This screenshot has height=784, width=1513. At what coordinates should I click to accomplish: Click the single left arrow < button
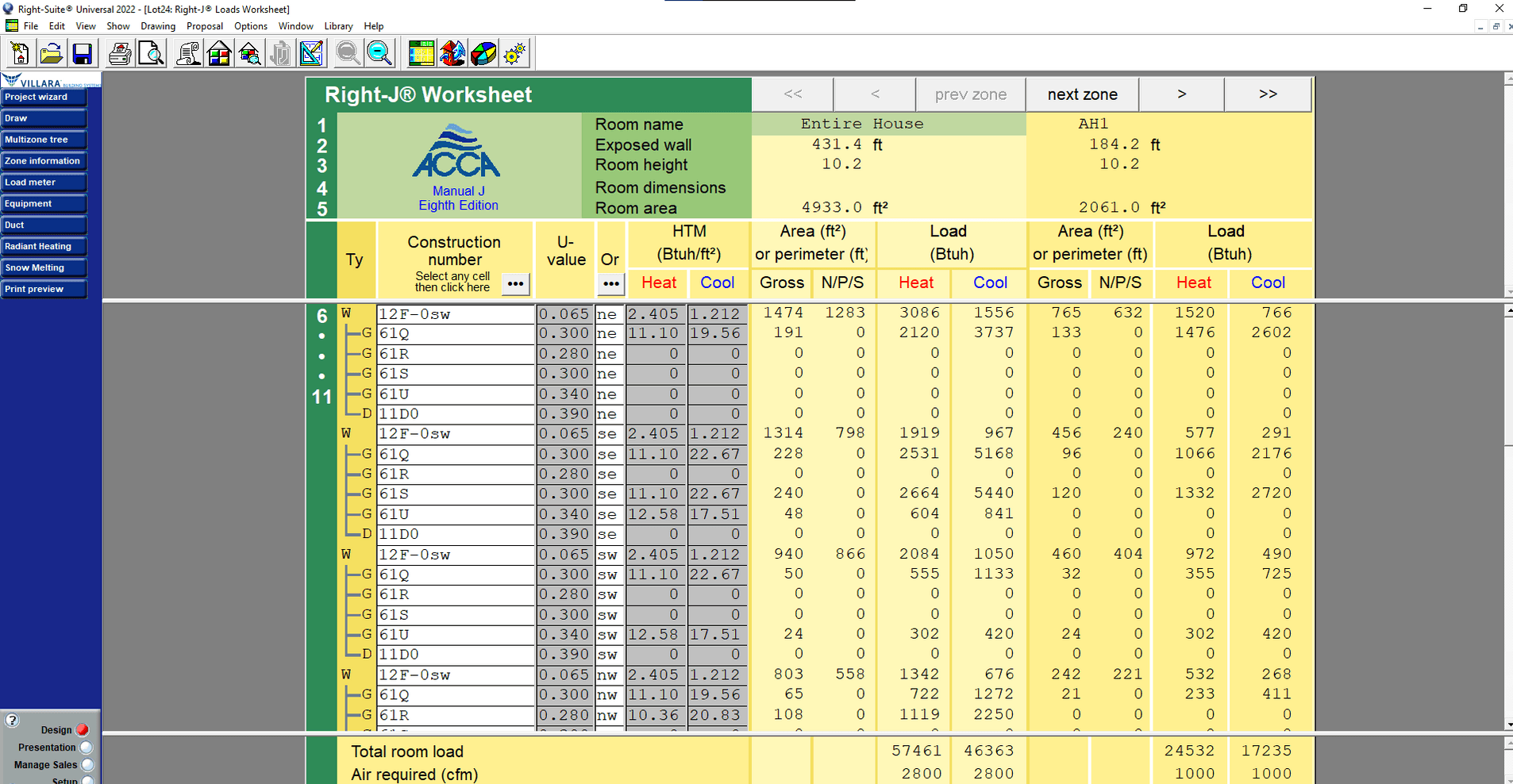pos(875,94)
